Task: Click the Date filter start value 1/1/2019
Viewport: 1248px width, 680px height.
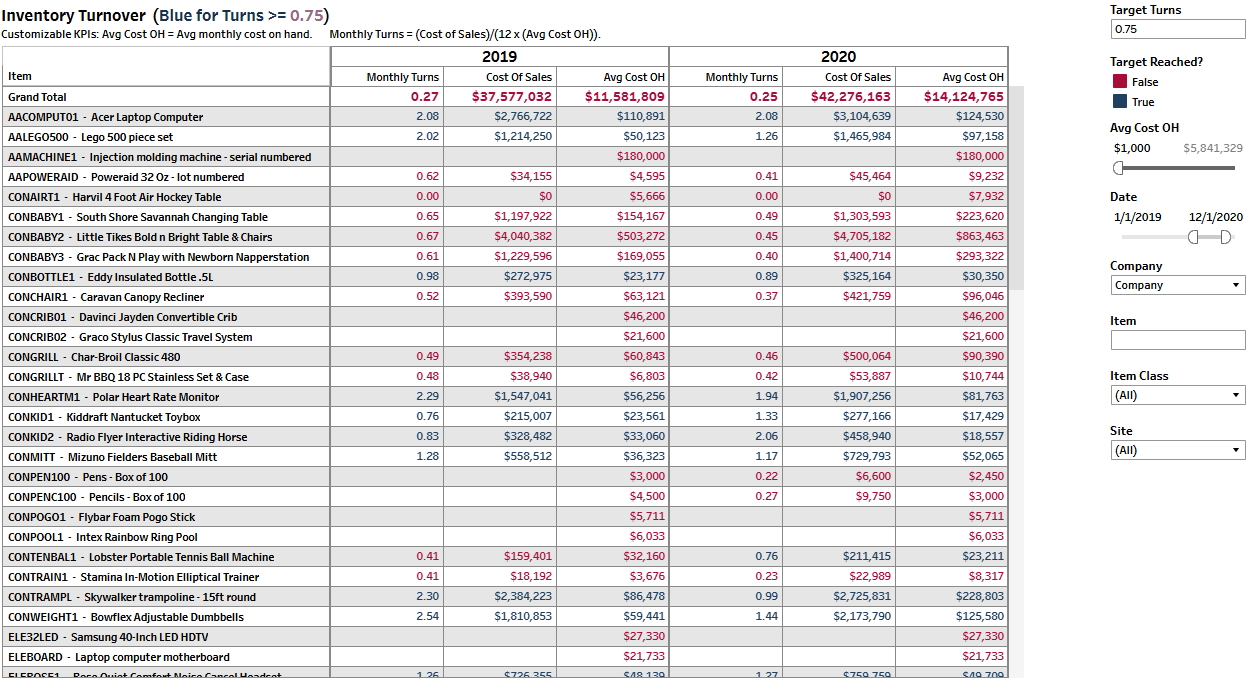Action: (x=1137, y=217)
